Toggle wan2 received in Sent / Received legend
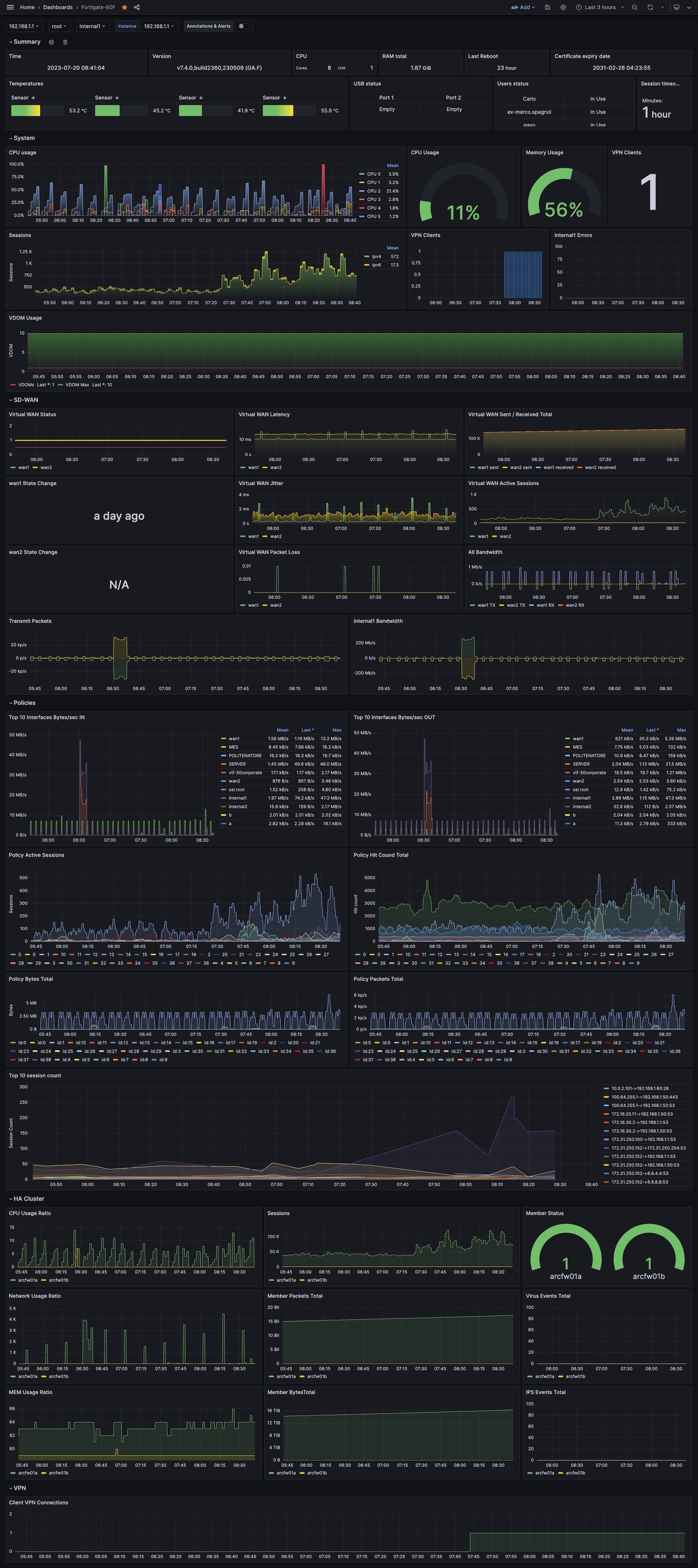The width and height of the screenshot is (698, 1568). click(x=600, y=467)
